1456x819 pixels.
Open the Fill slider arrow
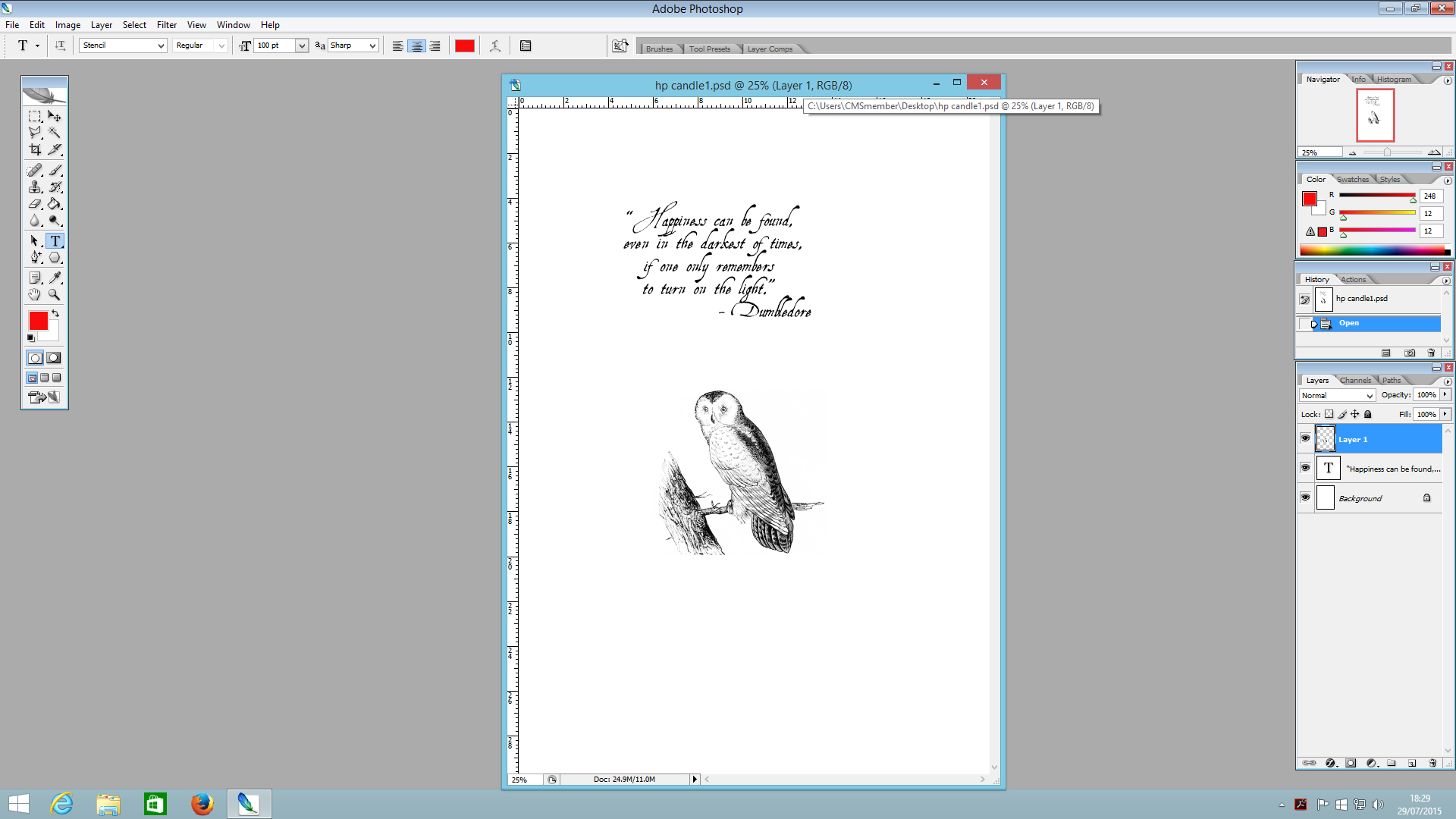(x=1445, y=414)
